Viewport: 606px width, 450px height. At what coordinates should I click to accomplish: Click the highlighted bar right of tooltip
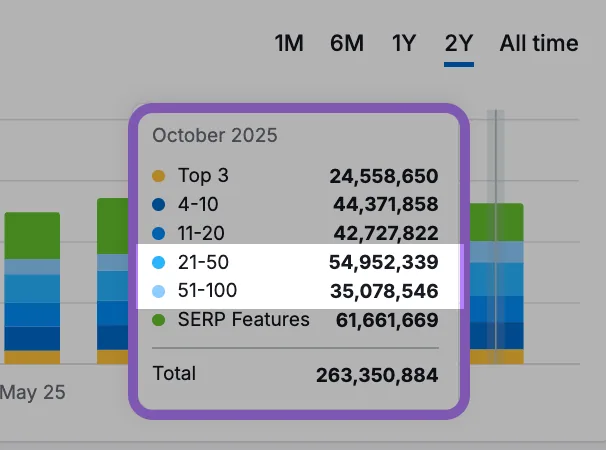pos(497,283)
